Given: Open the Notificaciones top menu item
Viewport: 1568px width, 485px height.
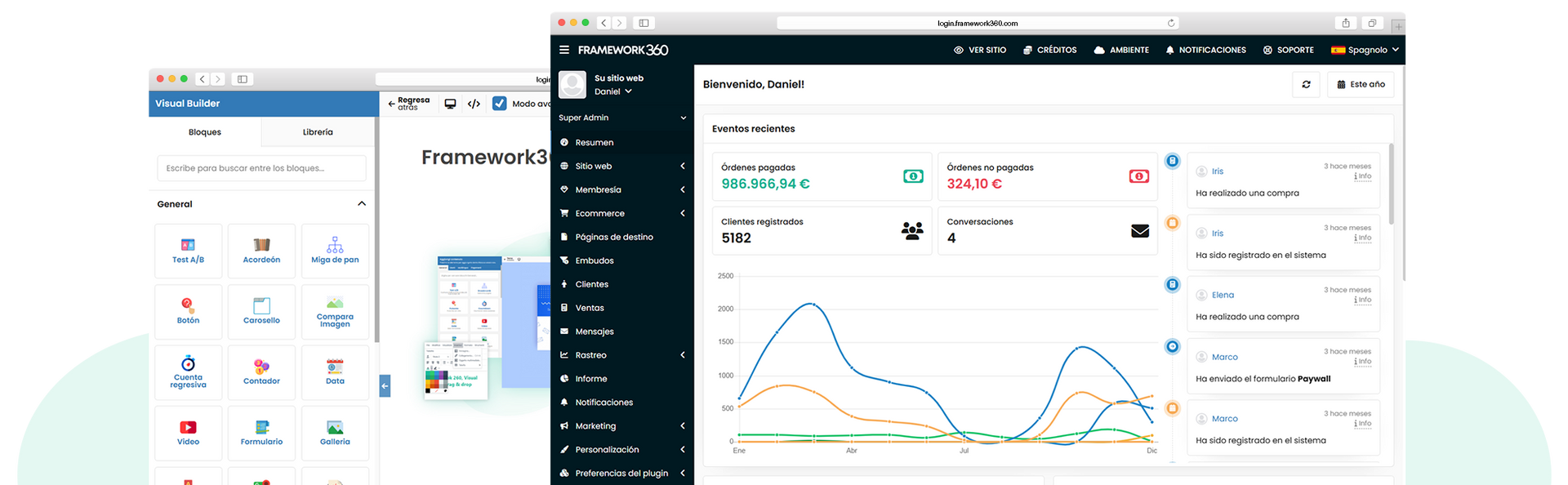Looking at the screenshot, I should (1205, 50).
